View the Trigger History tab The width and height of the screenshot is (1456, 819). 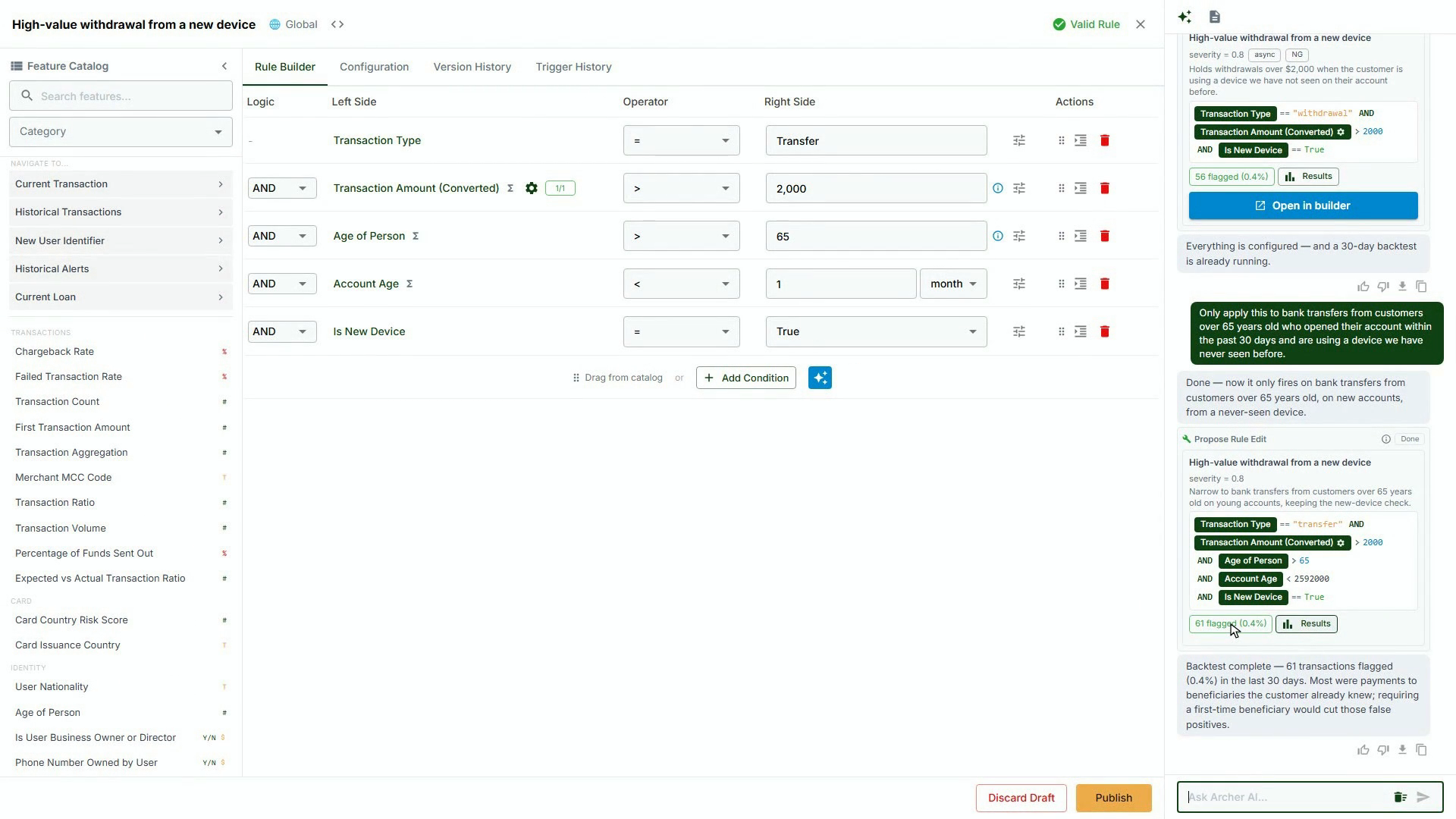pyautogui.click(x=573, y=67)
